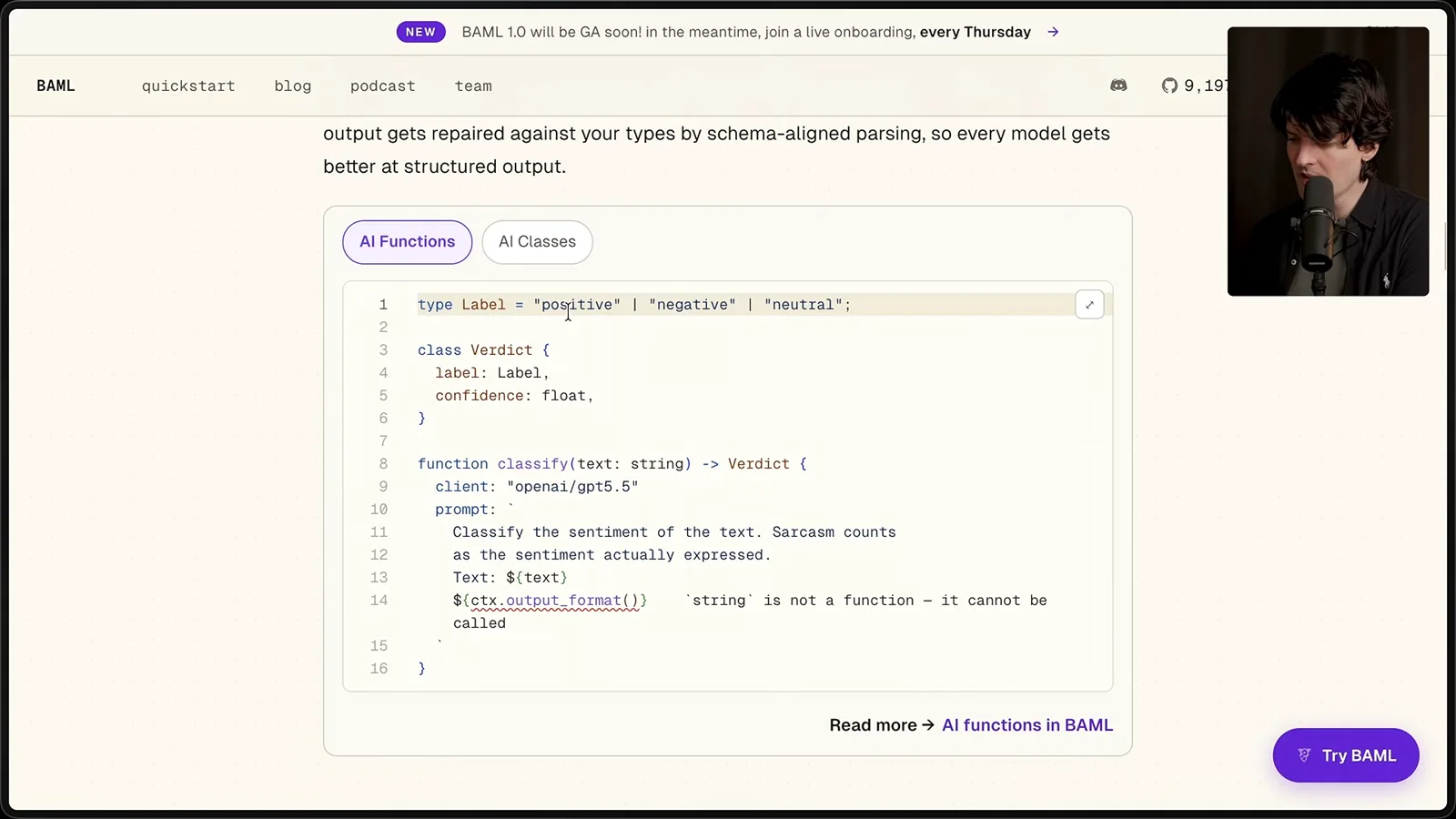Image resolution: width=1456 pixels, height=819 pixels.
Task: Click the '"neutral"' string literal
Action: coord(803,305)
